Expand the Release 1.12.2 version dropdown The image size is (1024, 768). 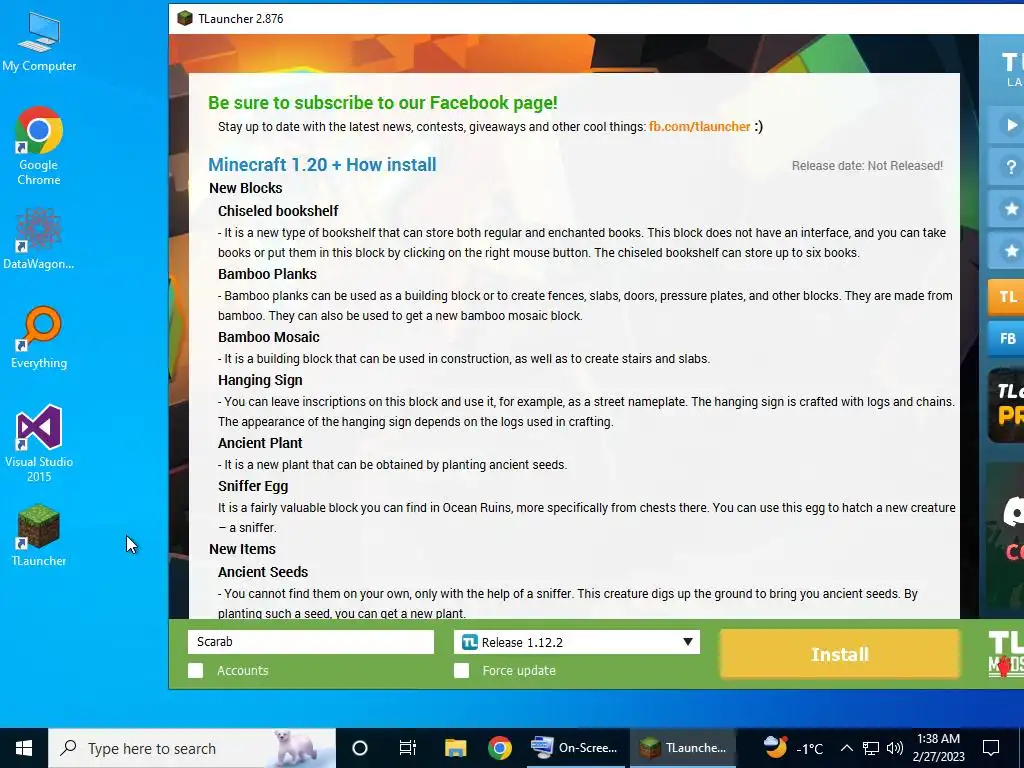tap(577, 642)
